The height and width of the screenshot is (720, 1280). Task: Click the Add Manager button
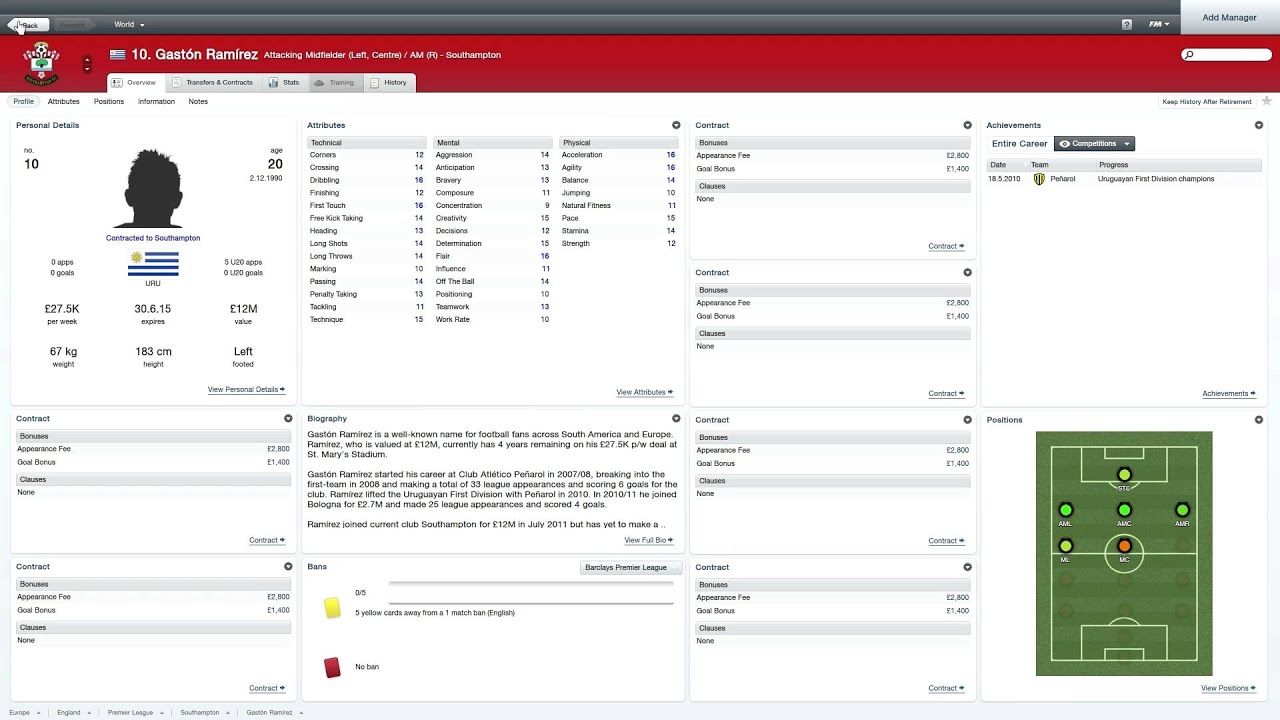click(x=1229, y=17)
